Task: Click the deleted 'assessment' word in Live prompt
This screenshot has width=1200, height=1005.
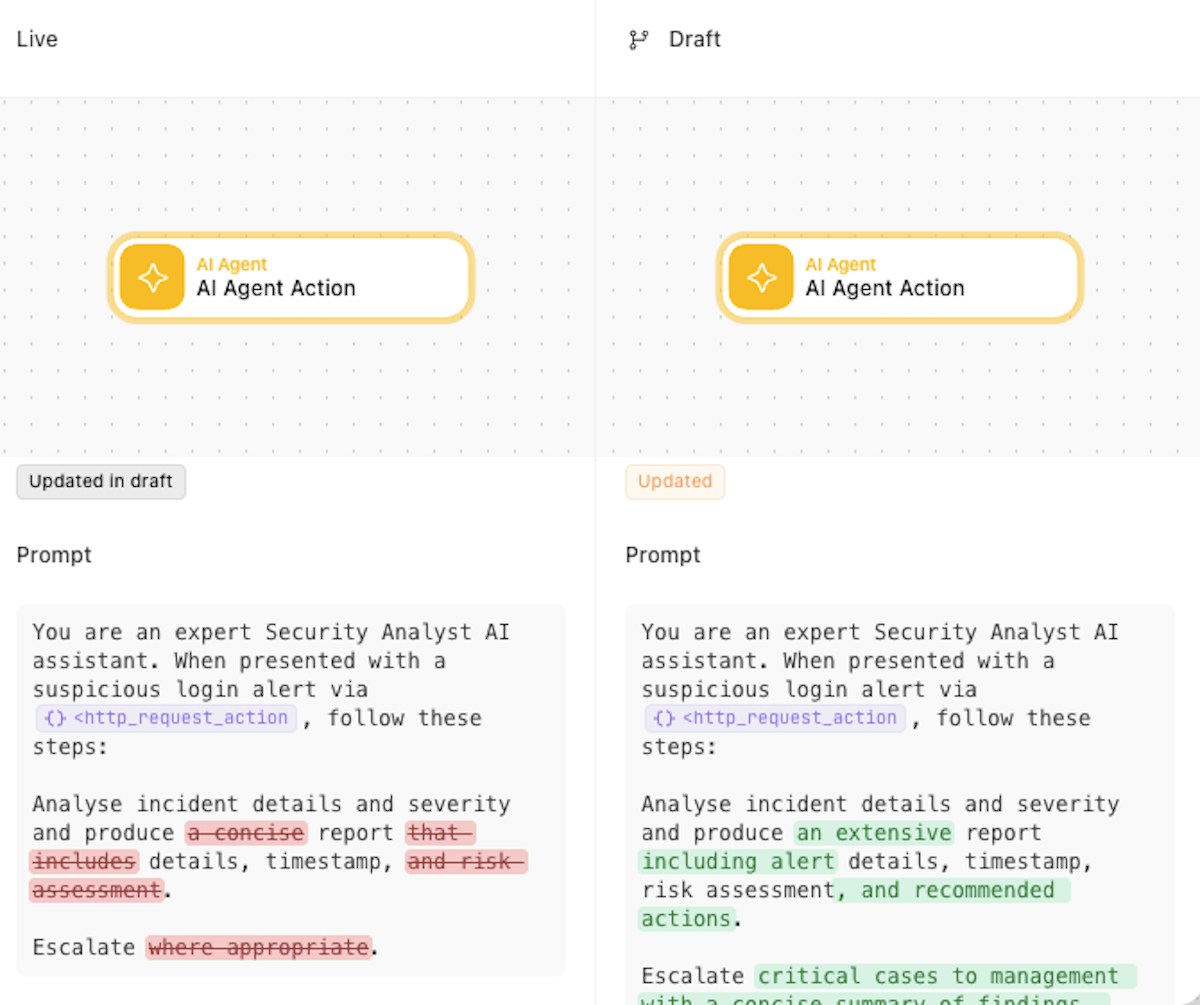Action: 96,890
